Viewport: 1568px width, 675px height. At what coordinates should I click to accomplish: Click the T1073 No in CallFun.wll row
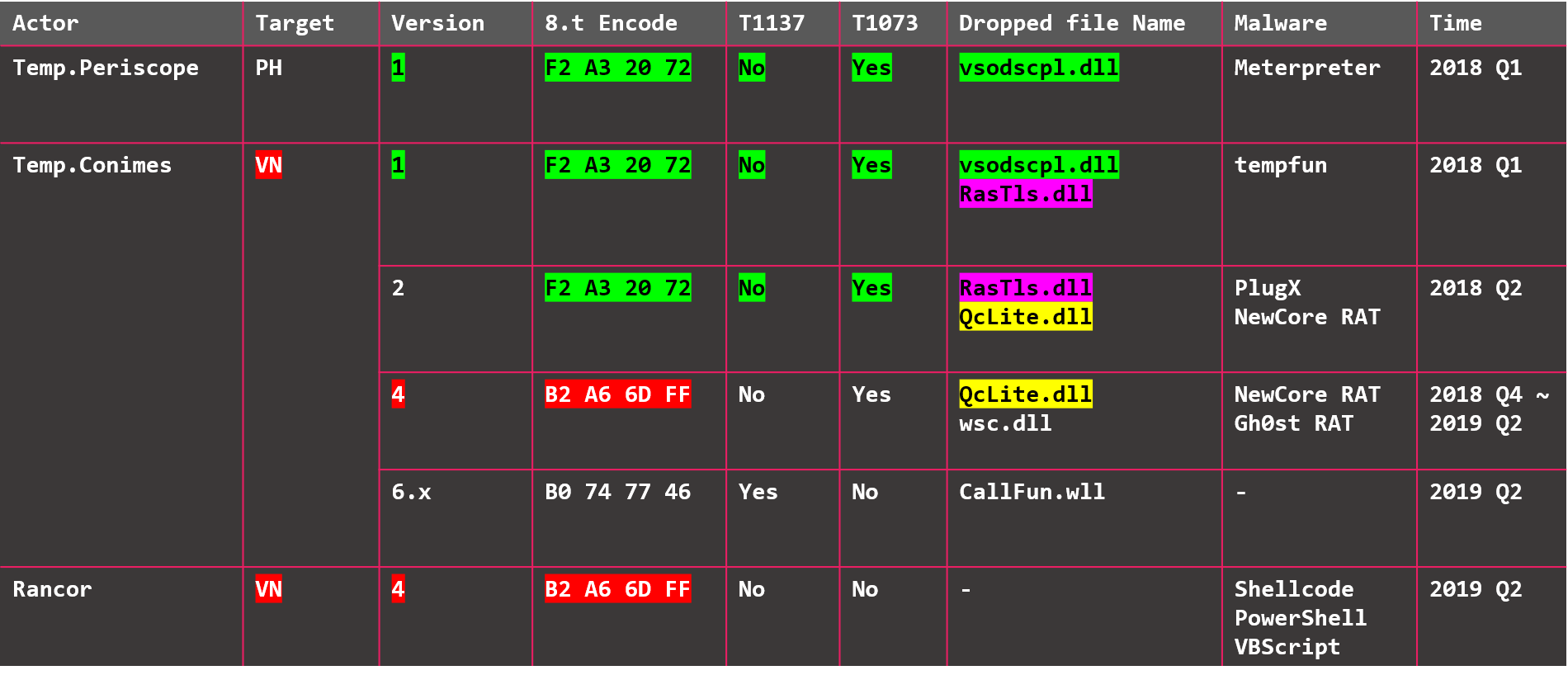point(865,492)
